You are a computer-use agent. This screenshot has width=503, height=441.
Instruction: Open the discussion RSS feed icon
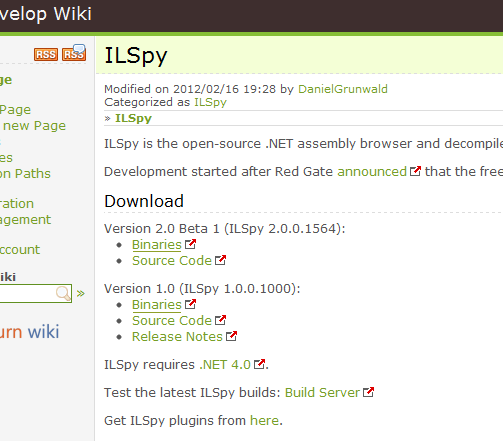pyautogui.click(x=74, y=53)
